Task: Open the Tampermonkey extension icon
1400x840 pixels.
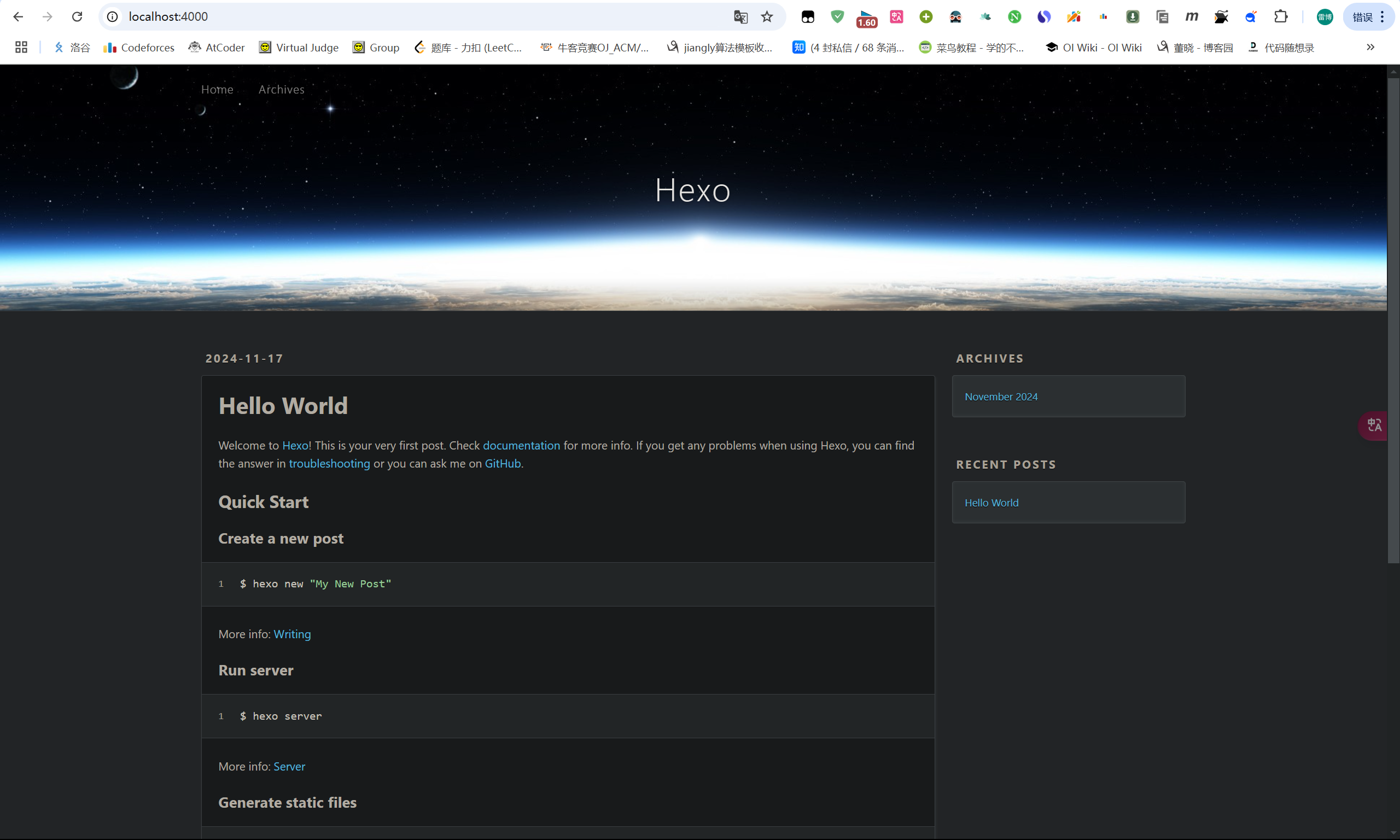Action: [808, 17]
